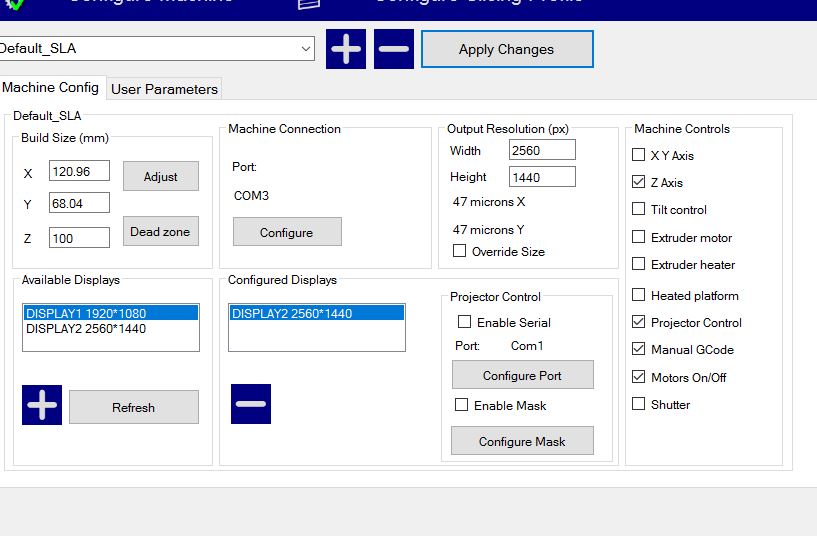Click the Adjust build size button
817x536 pixels.
pyautogui.click(x=161, y=176)
